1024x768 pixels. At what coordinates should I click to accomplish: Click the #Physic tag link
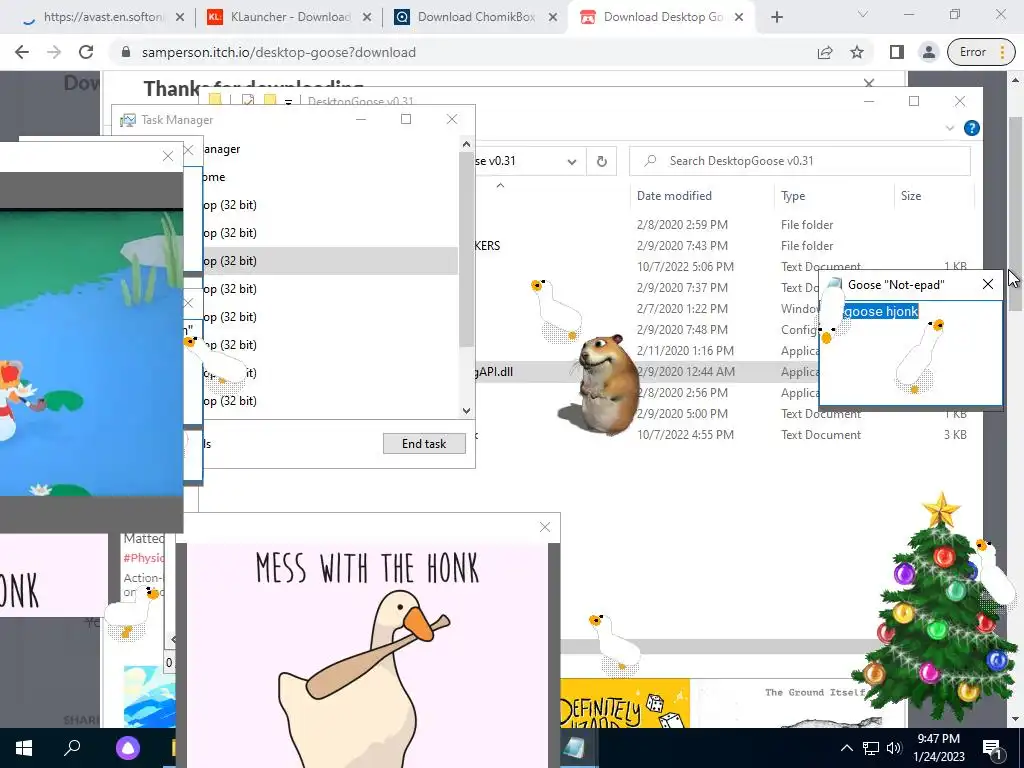tap(143, 558)
